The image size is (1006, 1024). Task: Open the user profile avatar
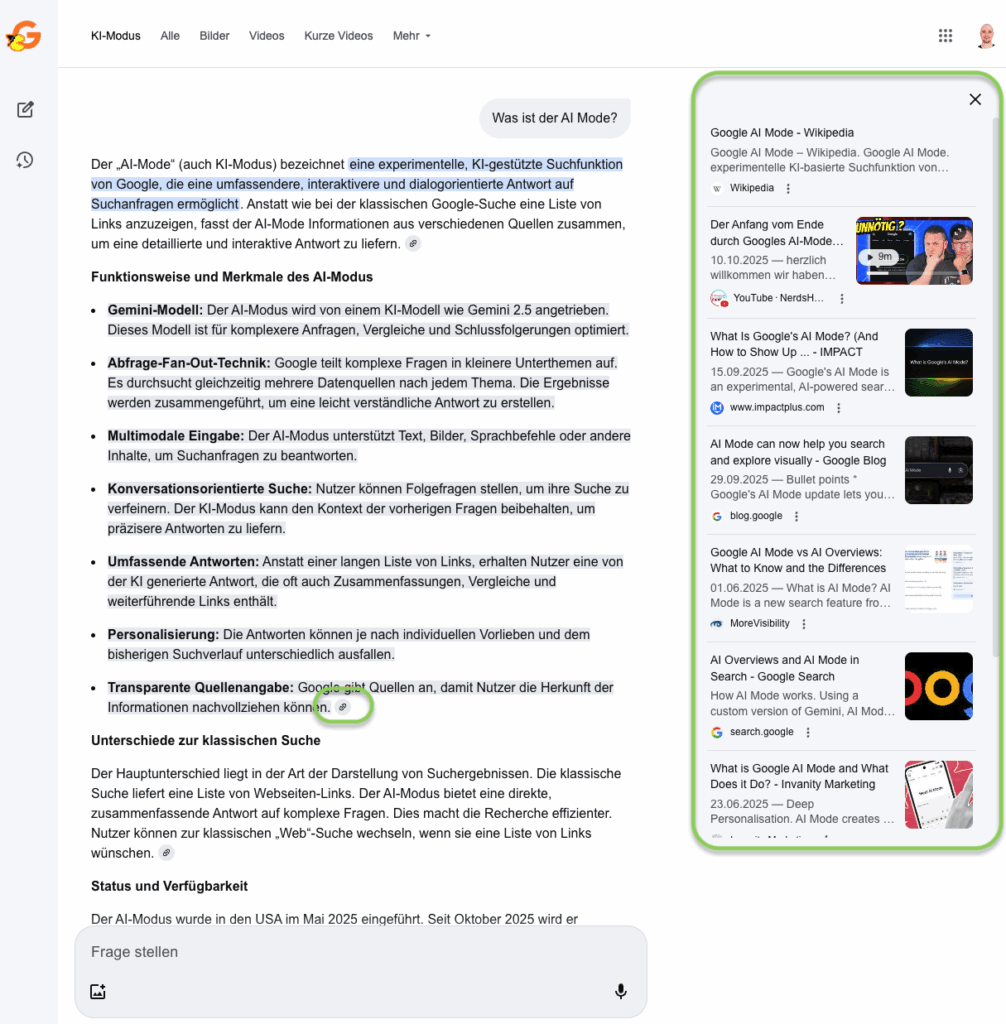pyautogui.click(x=986, y=36)
